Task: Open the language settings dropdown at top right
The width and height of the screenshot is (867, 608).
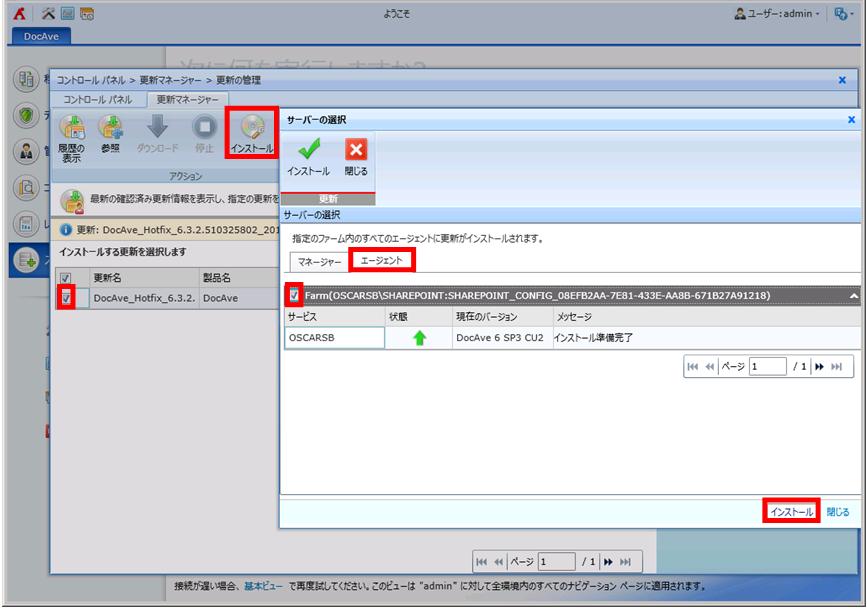Action: coord(844,14)
